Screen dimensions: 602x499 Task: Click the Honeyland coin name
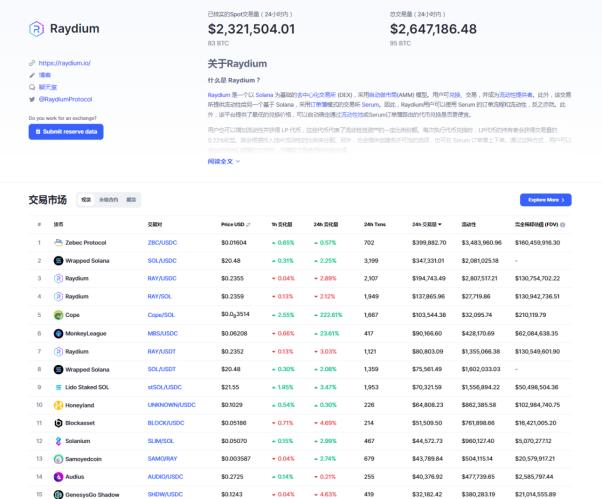tap(79, 405)
